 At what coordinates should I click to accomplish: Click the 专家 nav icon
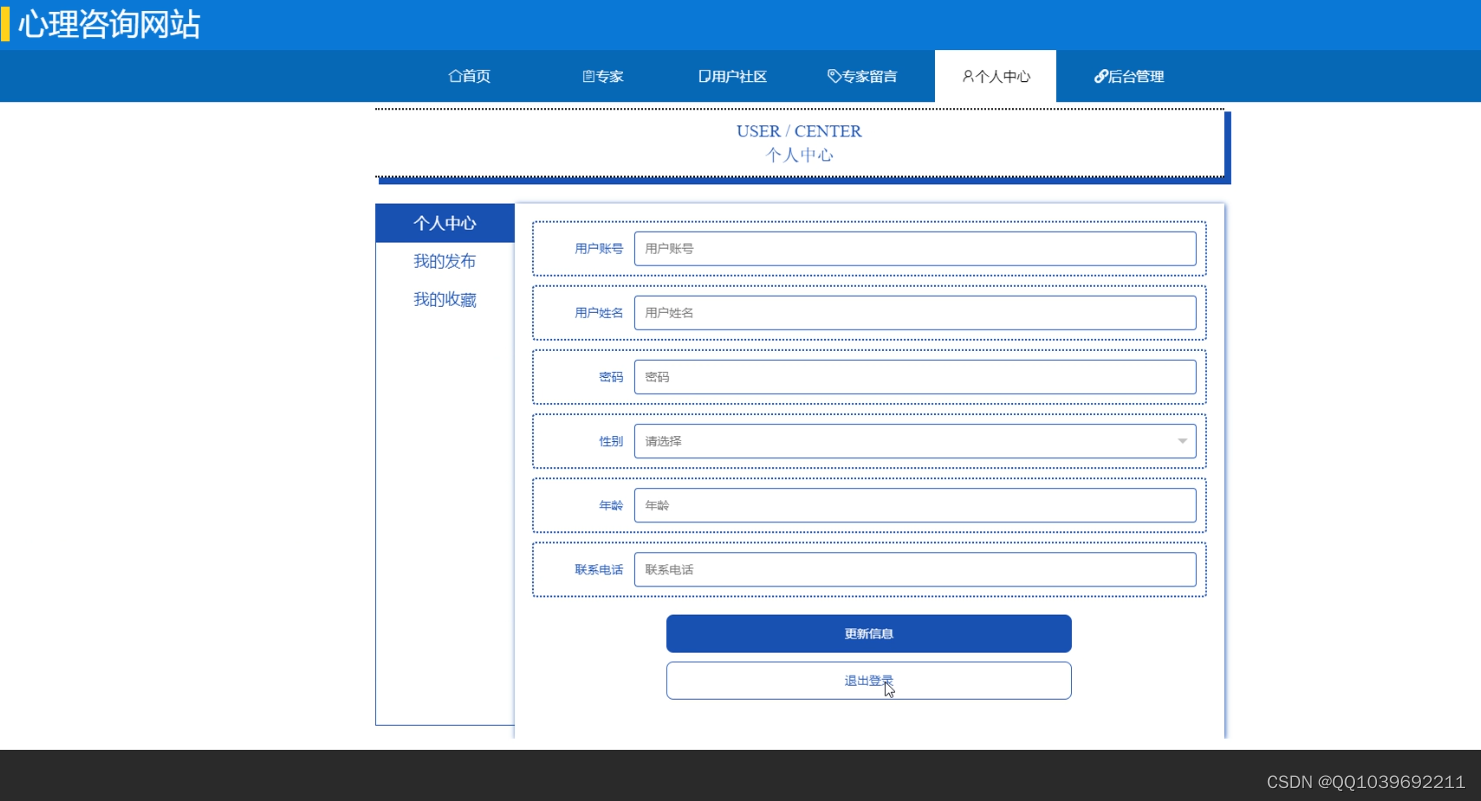(x=589, y=76)
